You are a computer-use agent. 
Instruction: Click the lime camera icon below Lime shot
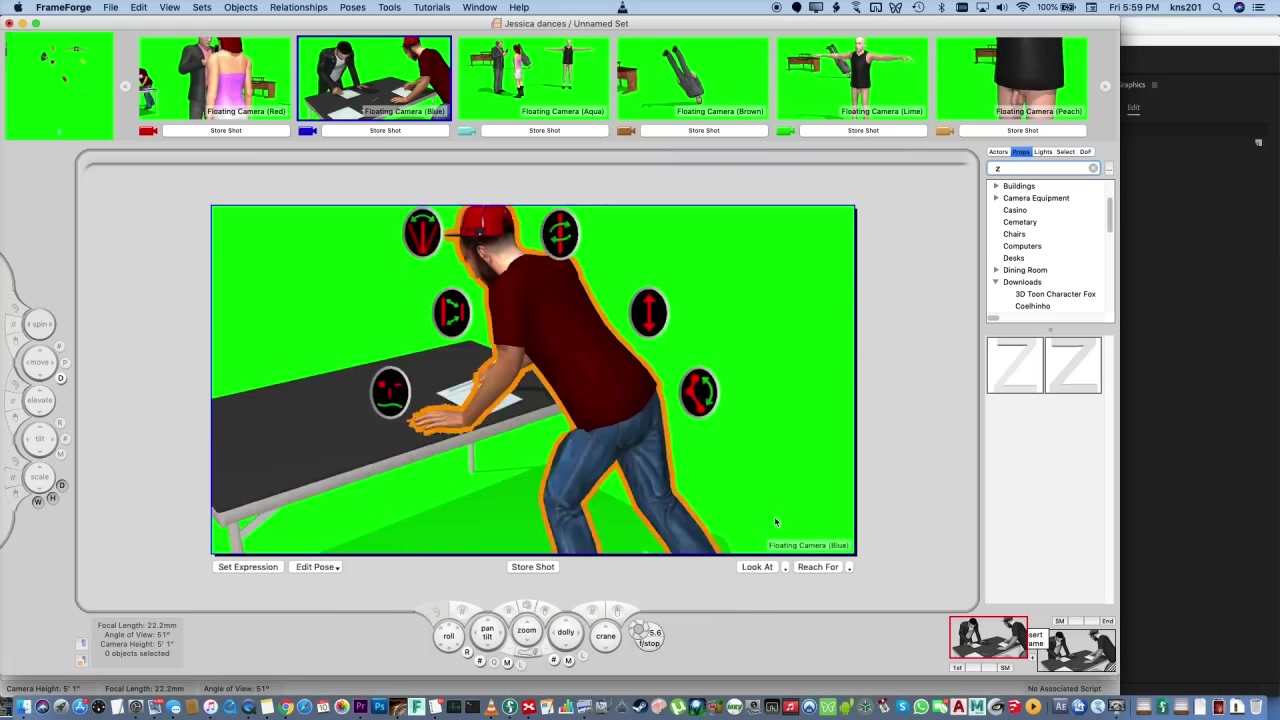pos(786,131)
